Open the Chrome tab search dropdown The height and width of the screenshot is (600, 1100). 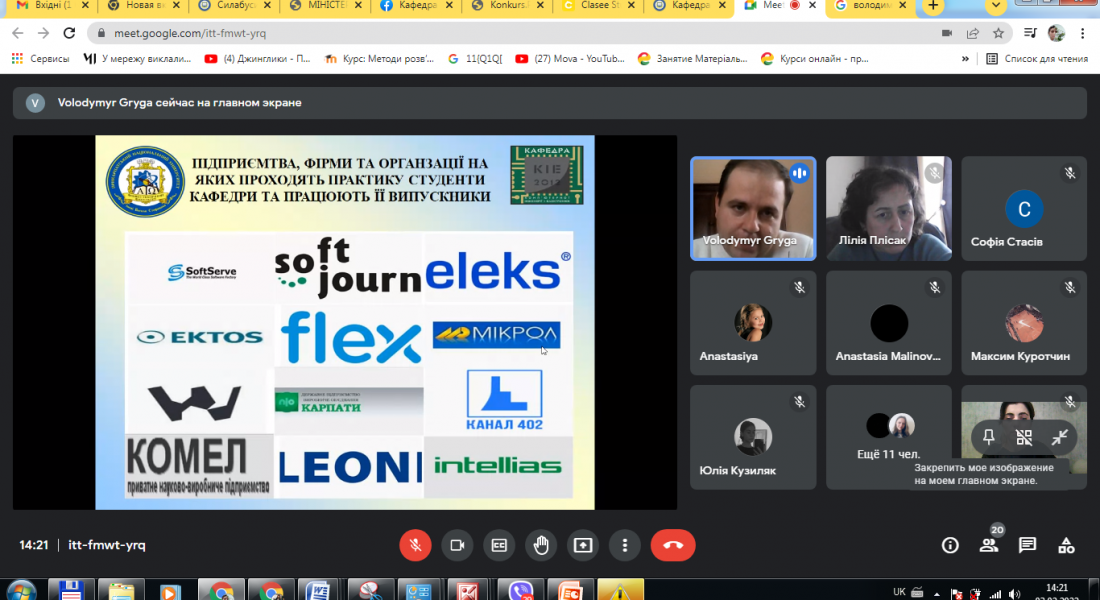[x=996, y=6]
